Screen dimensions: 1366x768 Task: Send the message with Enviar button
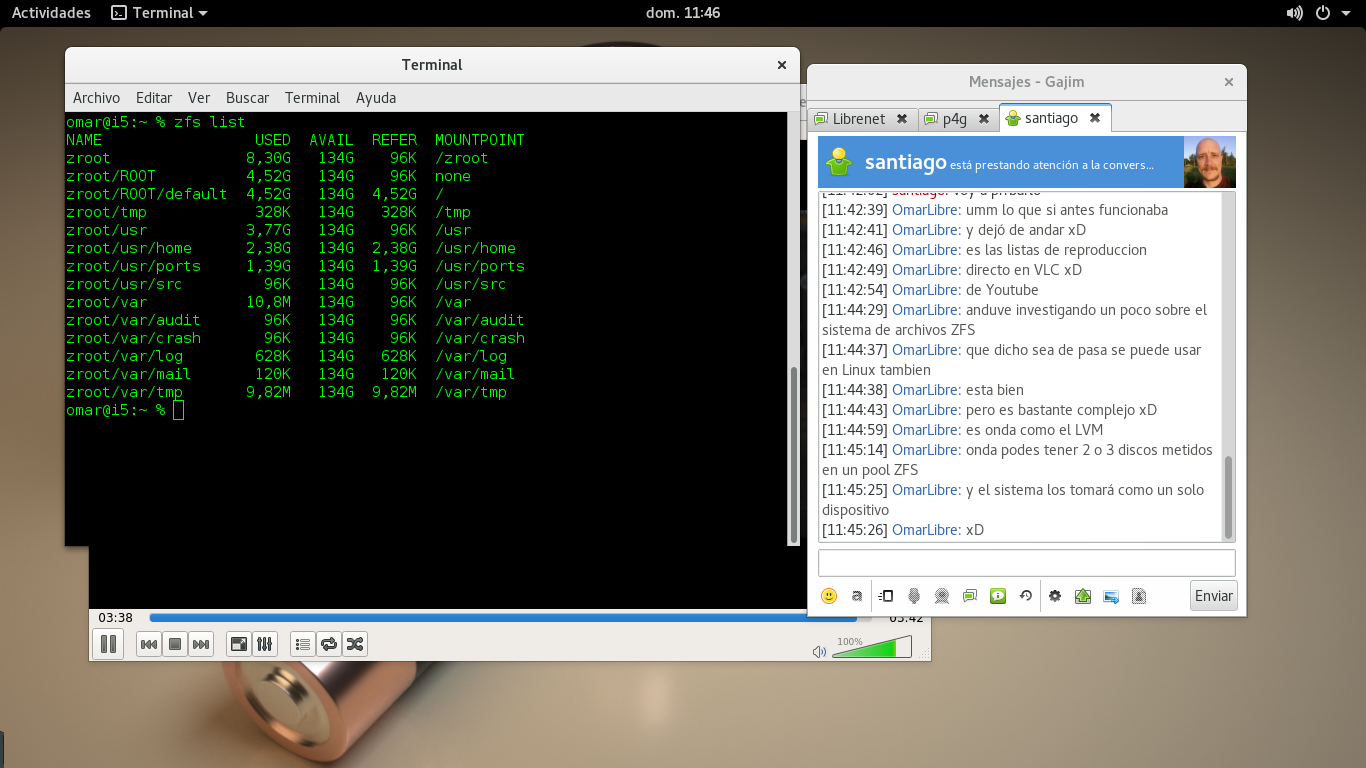[1214, 596]
